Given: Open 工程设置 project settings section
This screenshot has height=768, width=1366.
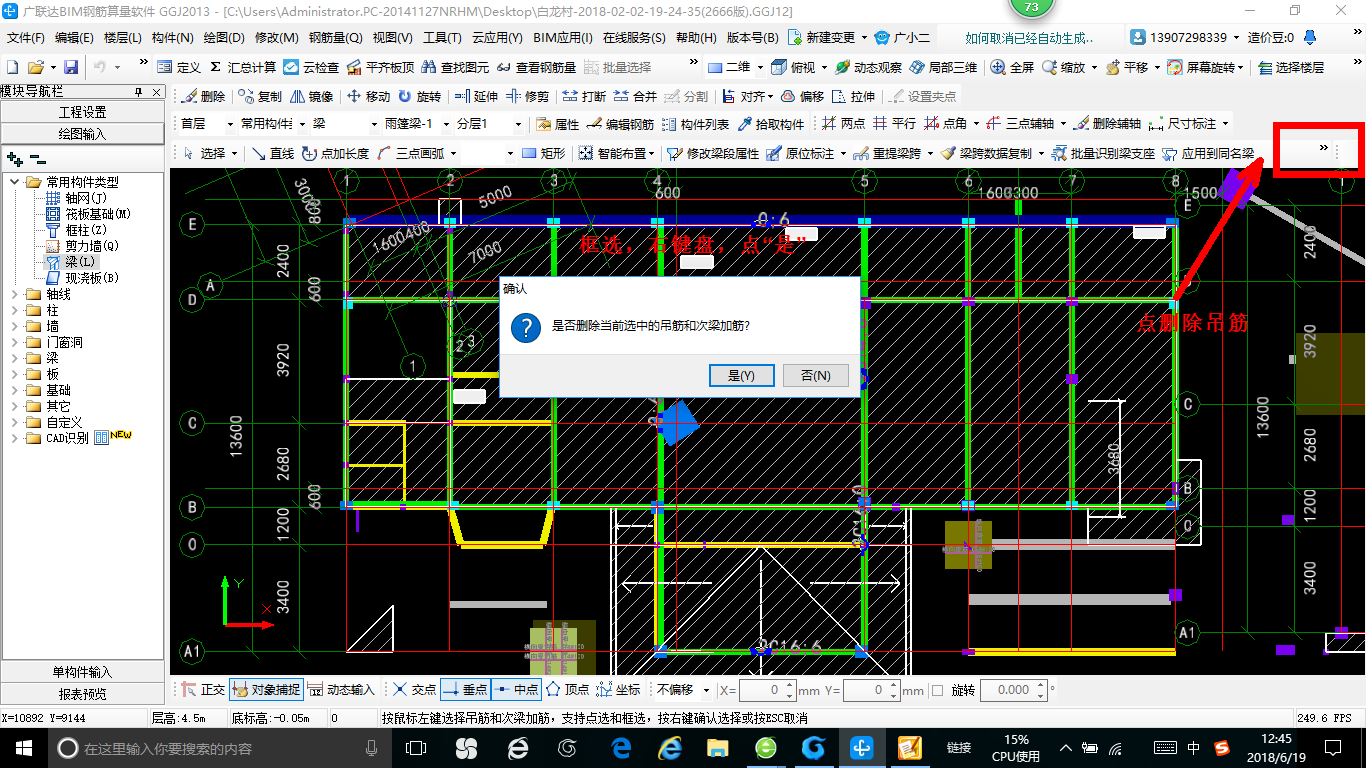Looking at the screenshot, I should click(83, 112).
